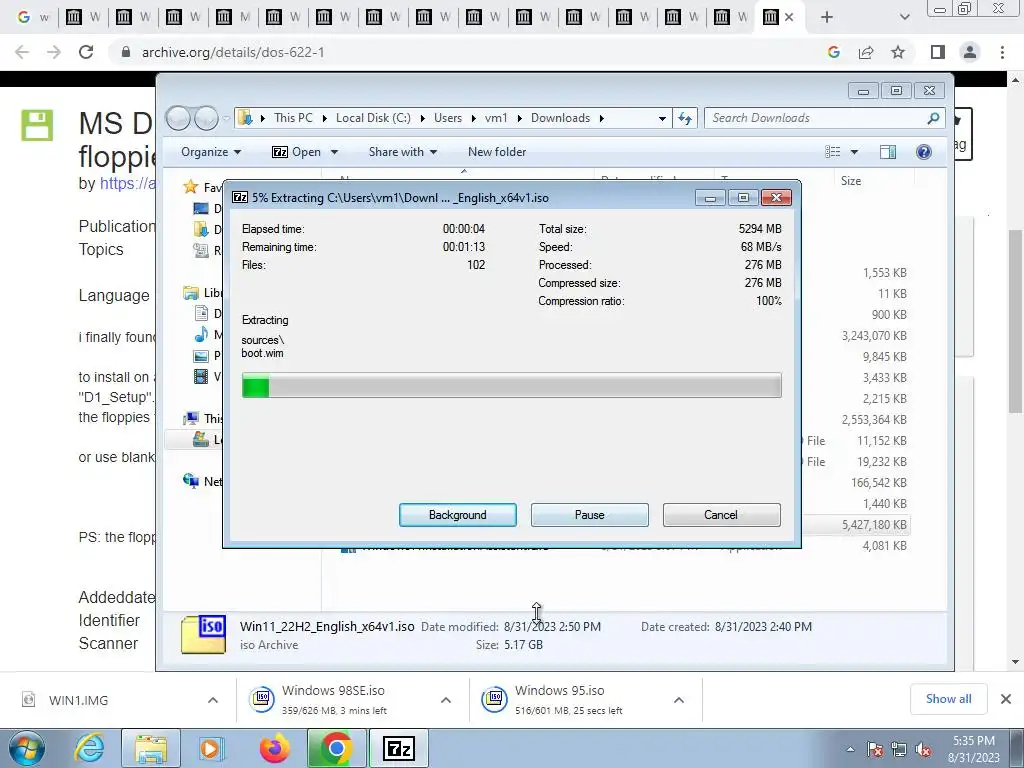1024x768 pixels.
Task: Cancel the extraction
Action: click(721, 515)
